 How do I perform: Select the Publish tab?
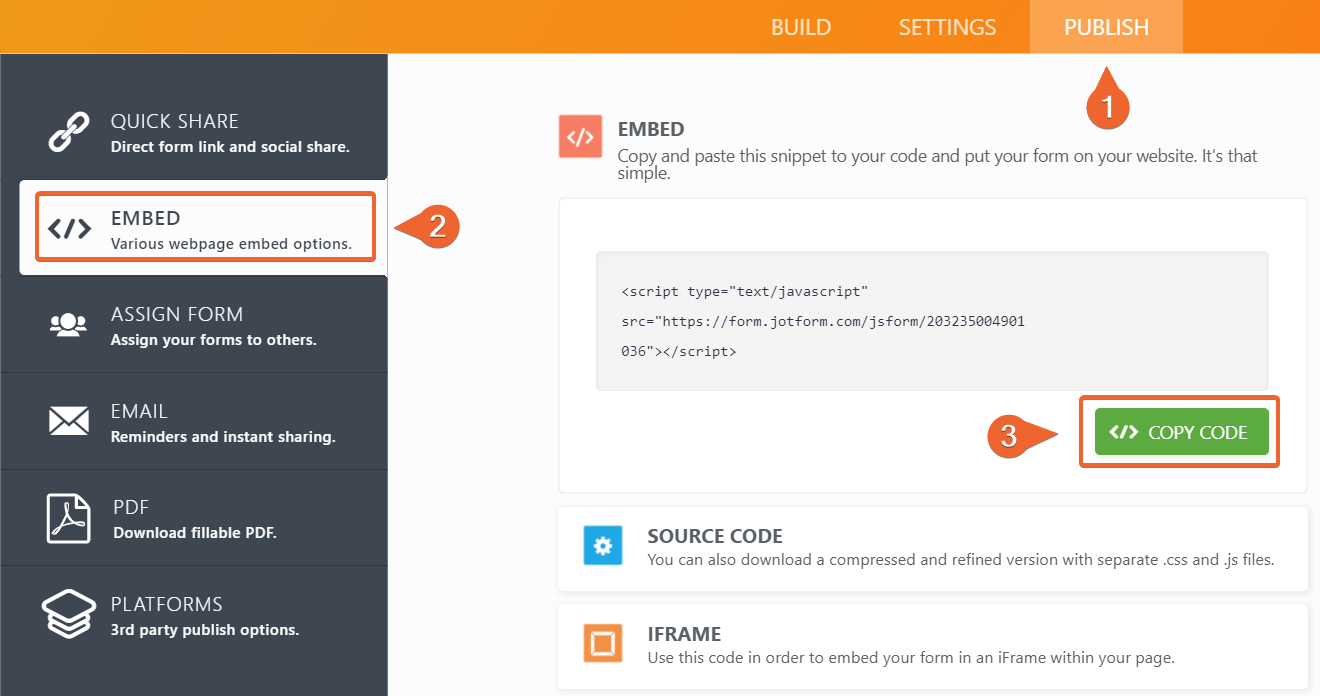click(1106, 27)
